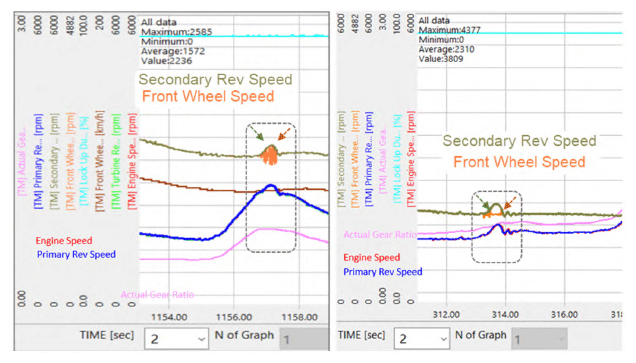Click 316.00 time tick on right graph
Screen dimensions: 636x363
[564, 315]
